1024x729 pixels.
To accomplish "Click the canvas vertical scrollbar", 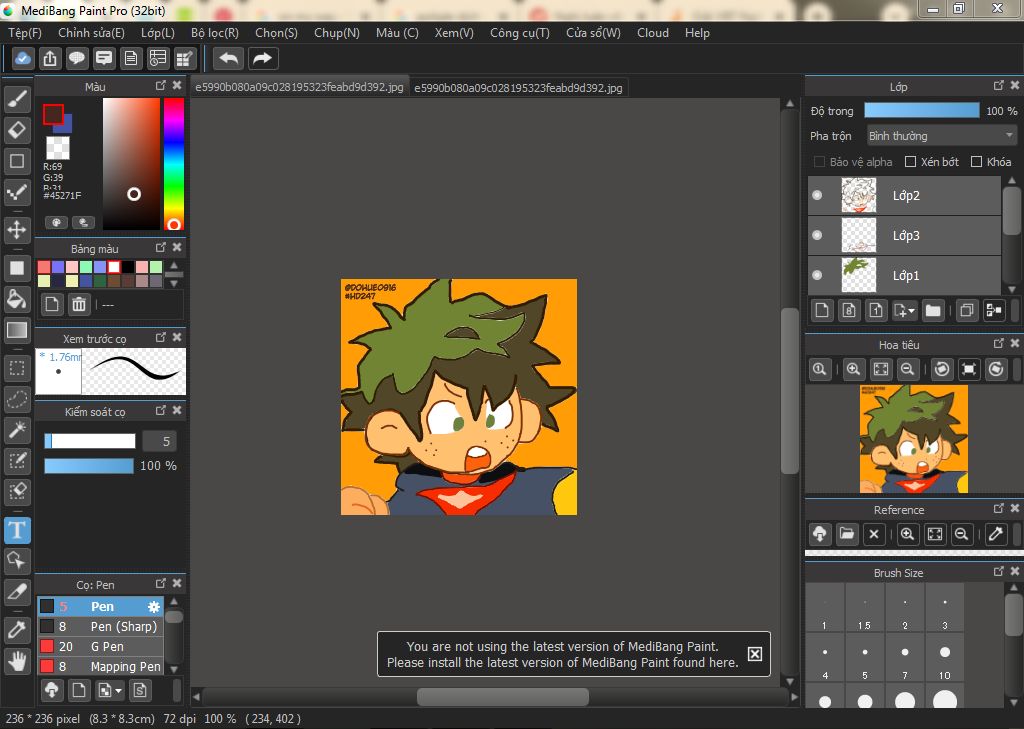I will click(790, 390).
